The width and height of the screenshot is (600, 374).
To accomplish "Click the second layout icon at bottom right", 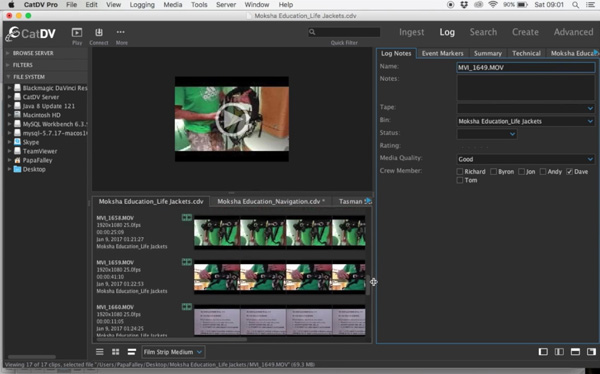I will 559,352.
